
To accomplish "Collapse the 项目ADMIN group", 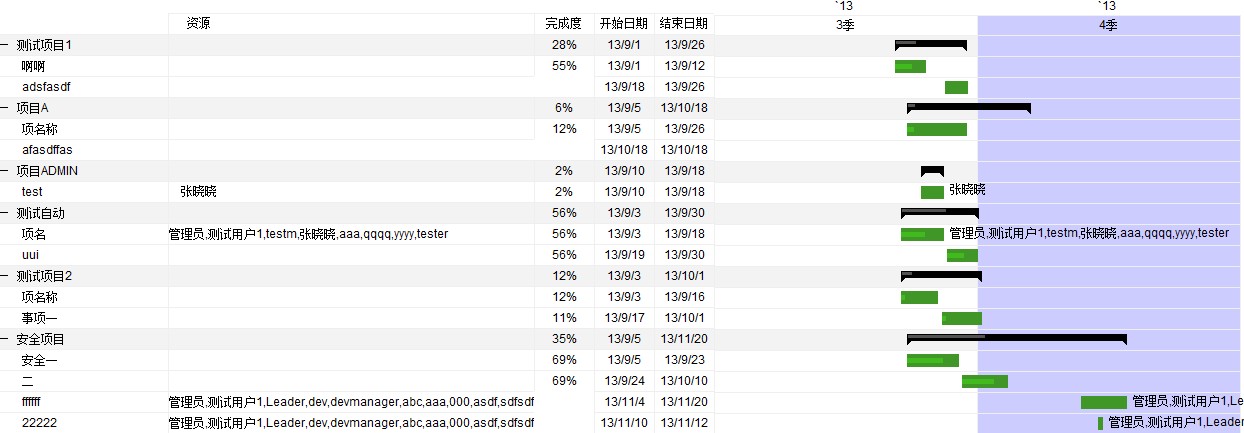I will (x=4, y=171).
